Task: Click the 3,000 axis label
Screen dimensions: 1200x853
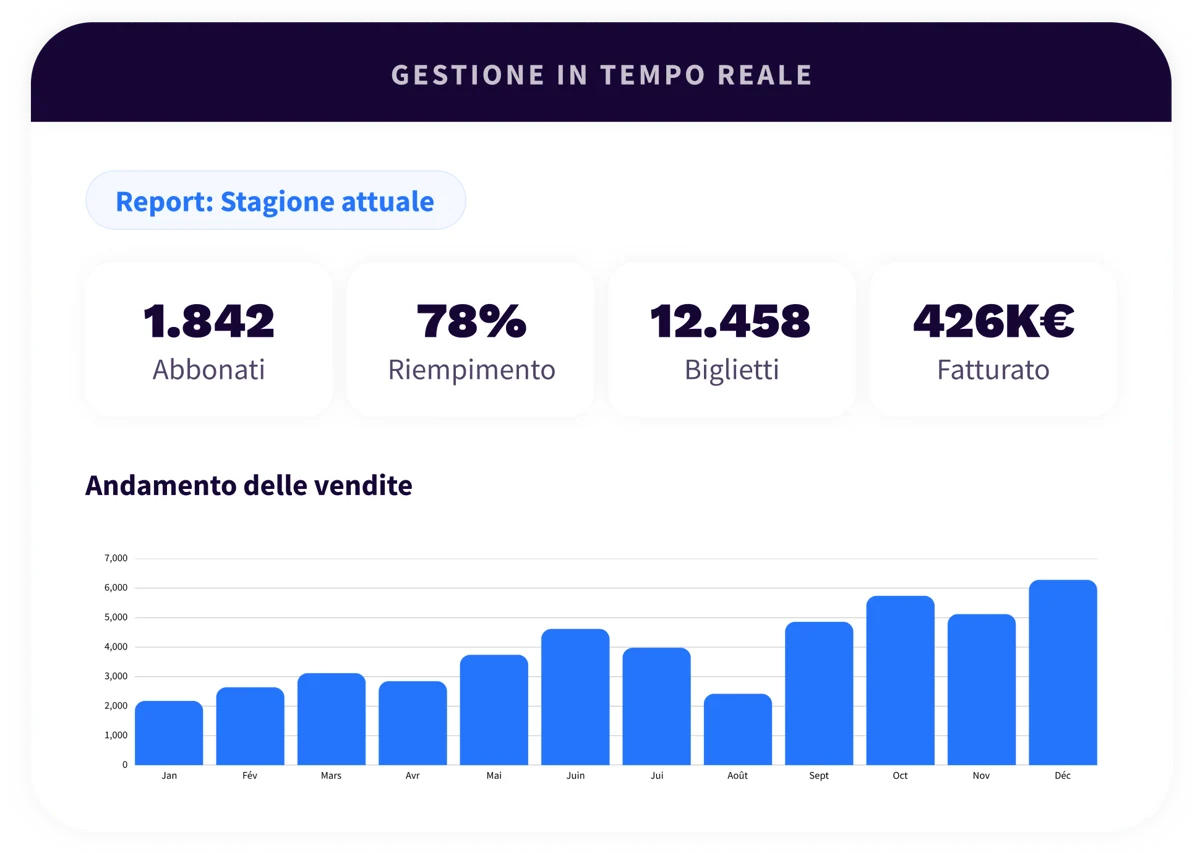Action: point(116,676)
